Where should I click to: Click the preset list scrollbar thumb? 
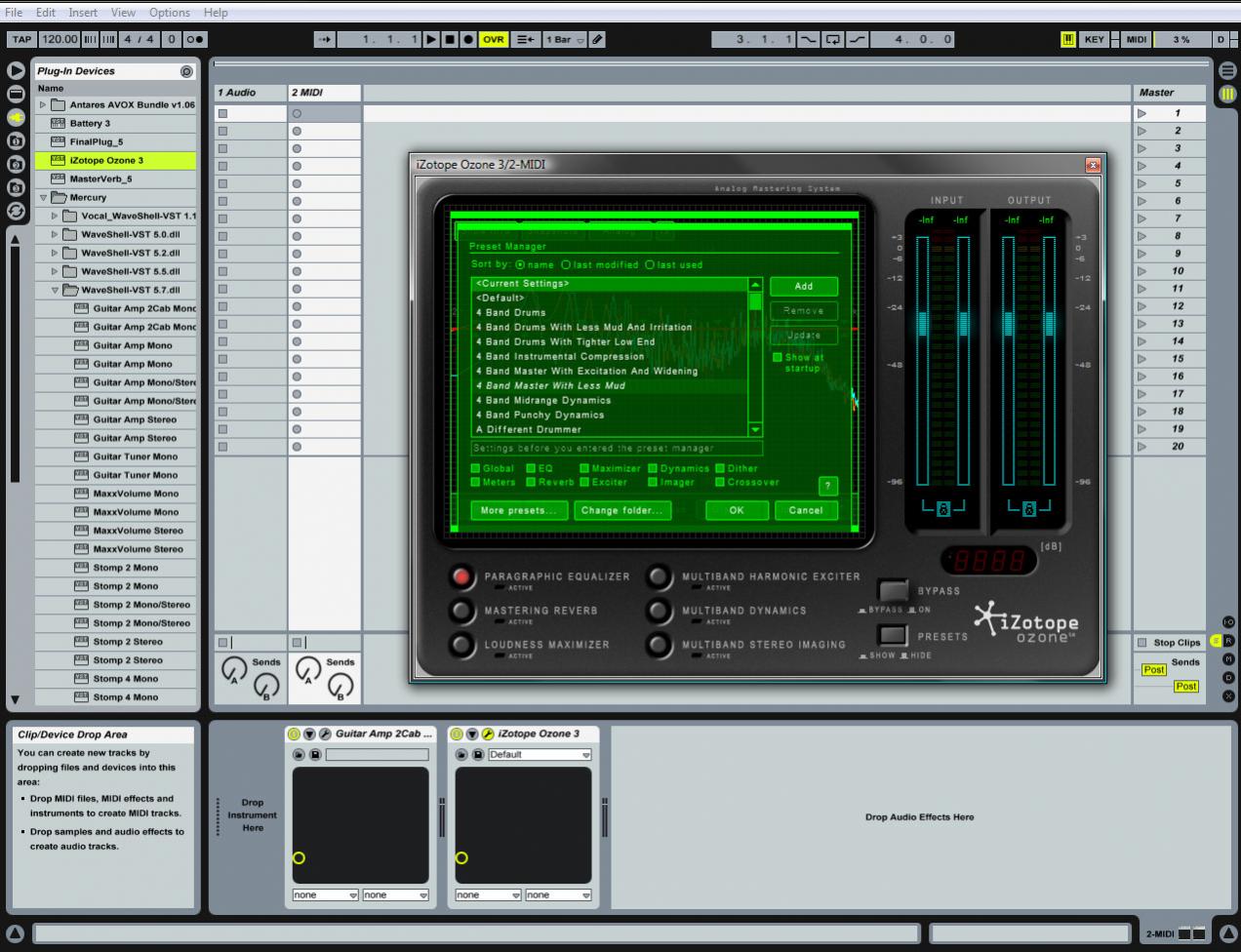[x=755, y=300]
